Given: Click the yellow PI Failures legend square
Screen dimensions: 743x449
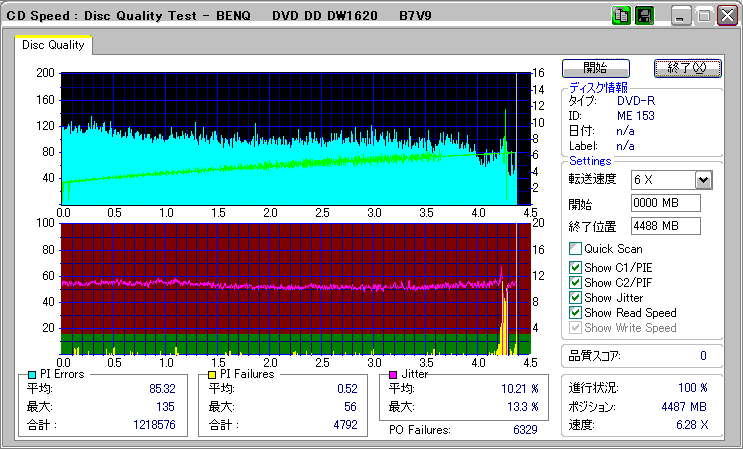Looking at the screenshot, I should click(x=212, y=374).
